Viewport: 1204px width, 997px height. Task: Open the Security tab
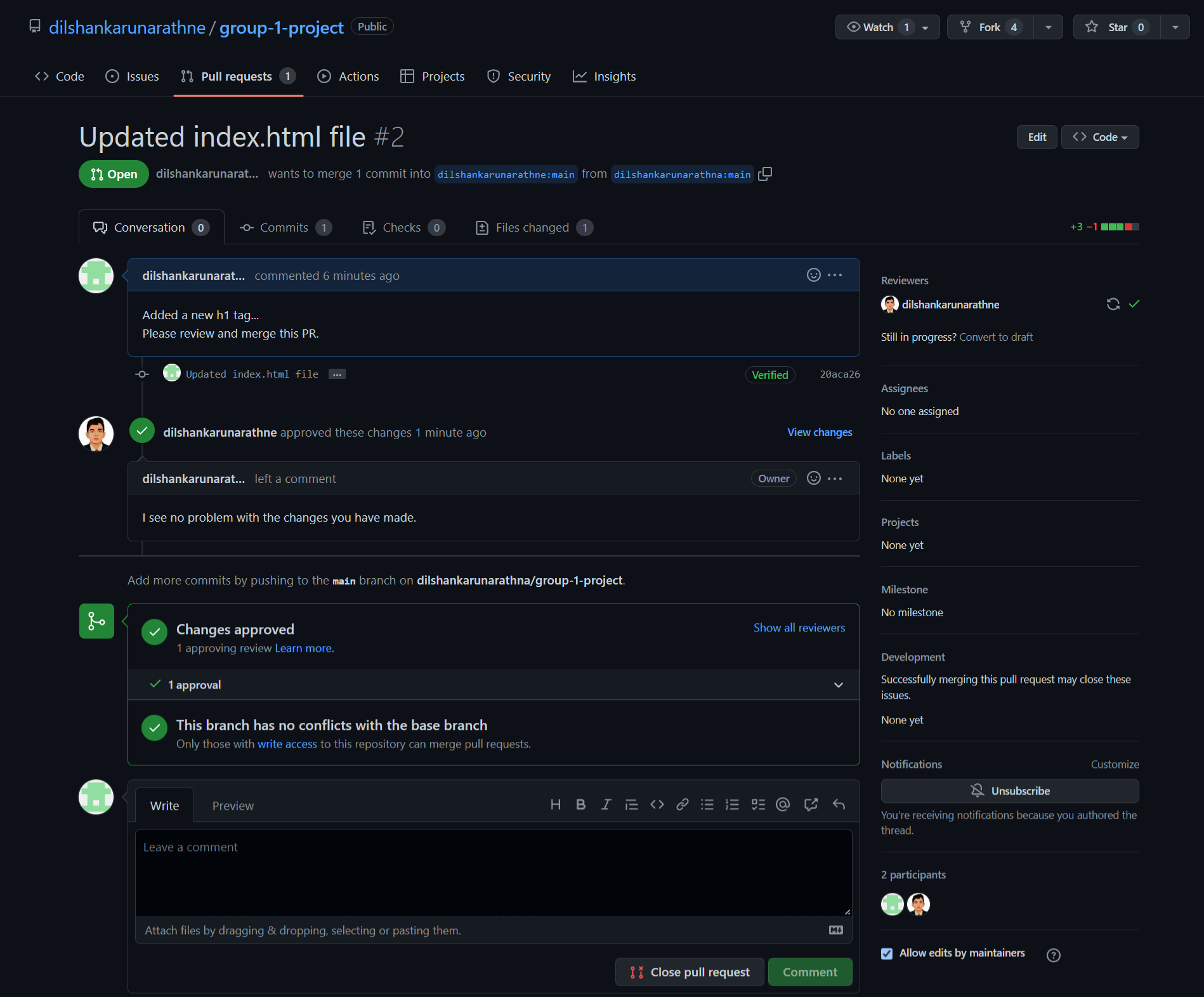tap(519, 76)
